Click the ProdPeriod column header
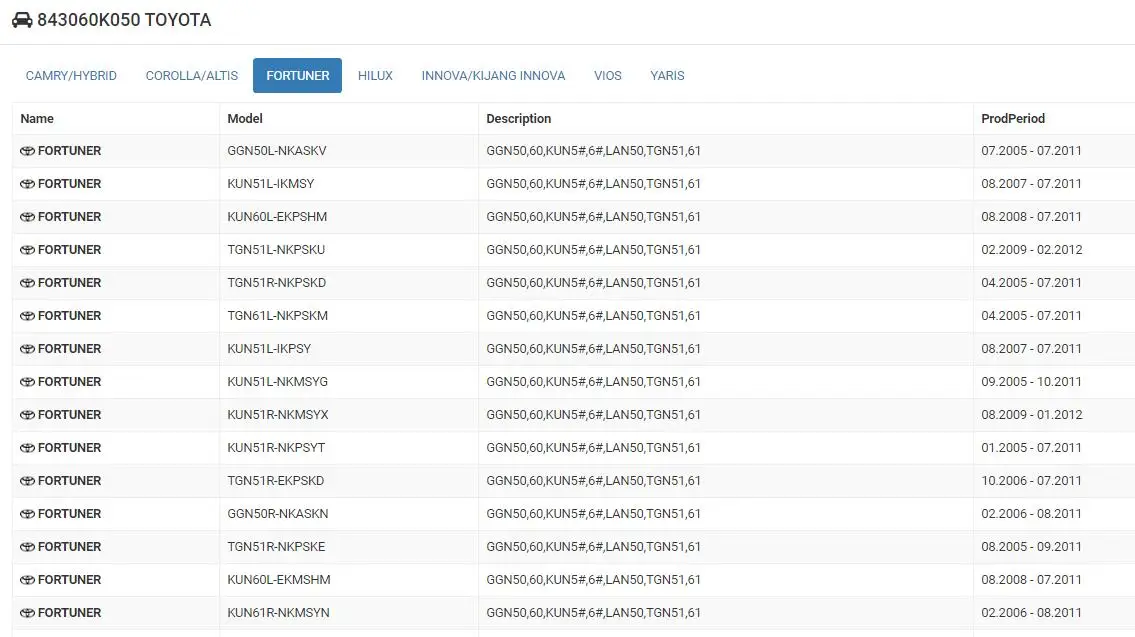Image resolution: width=1135 pixels, height=637 pixels. point(1013,119)
